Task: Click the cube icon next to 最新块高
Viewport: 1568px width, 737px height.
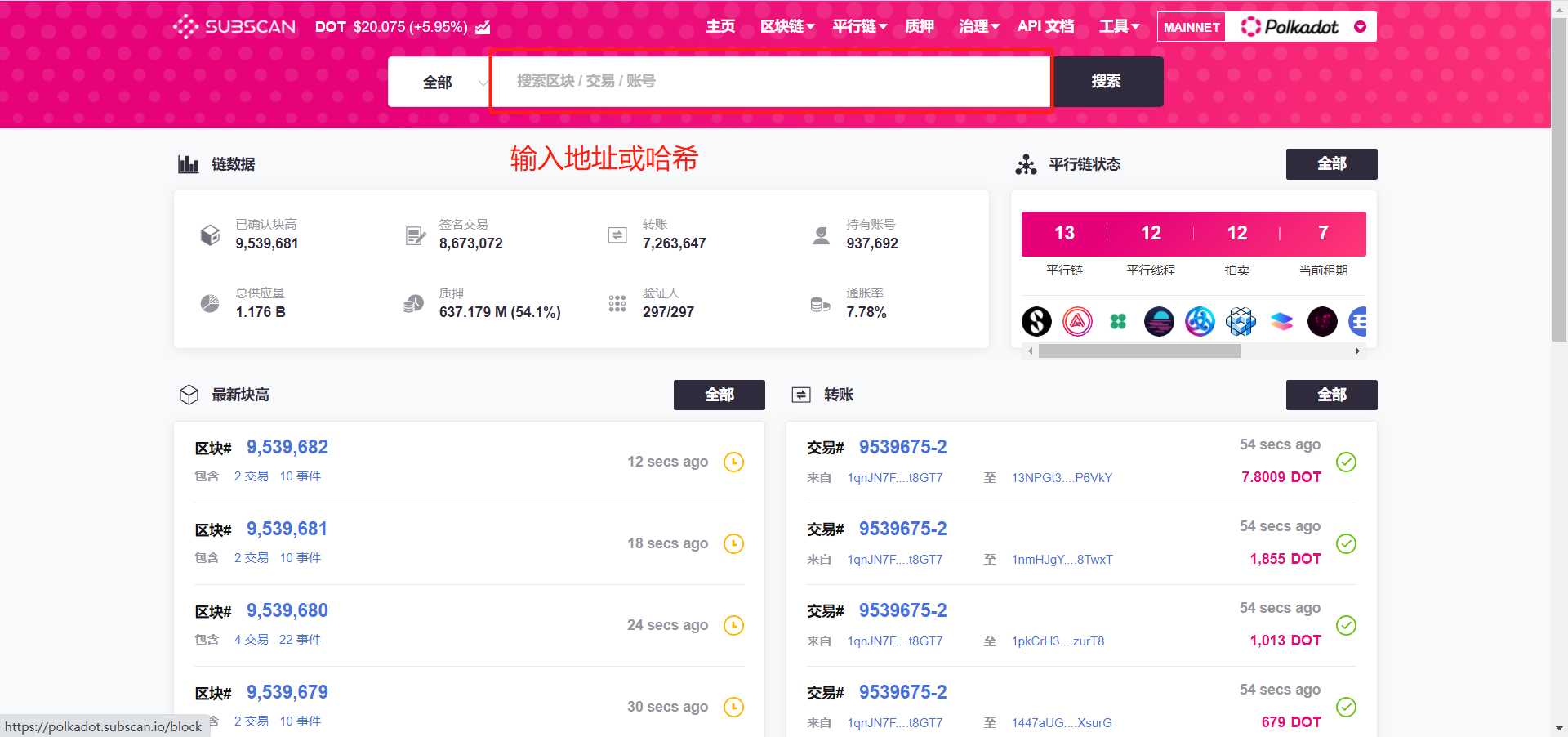Action: tap(189, 395)
